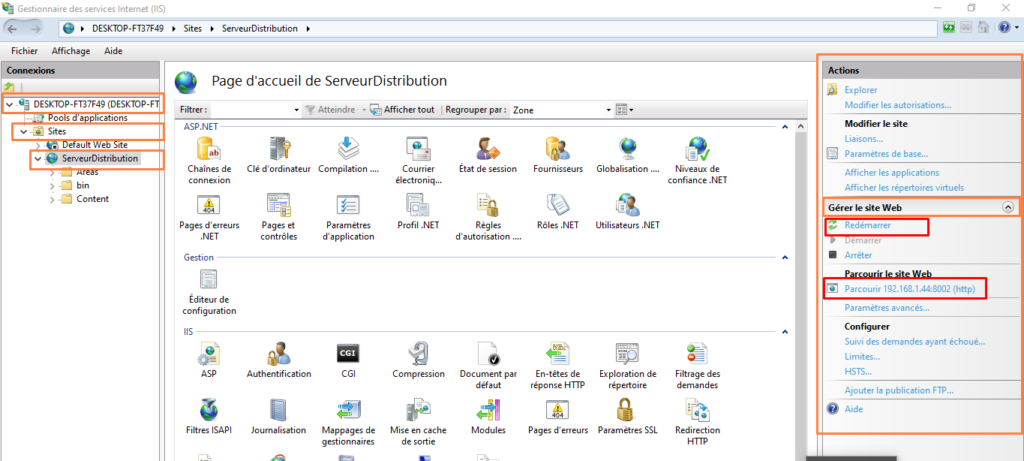The image size is (1024, 461).
Task: Open the Journalisation icon
Action: pos(279,410)
